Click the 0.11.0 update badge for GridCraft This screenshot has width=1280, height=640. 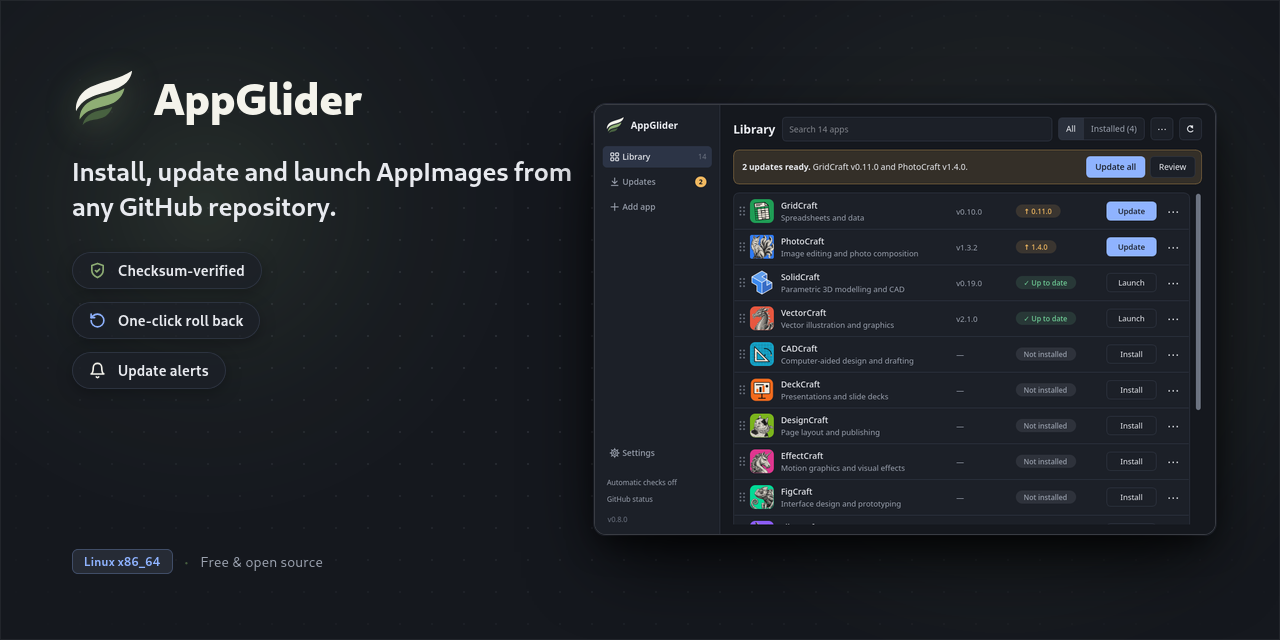coord(1038,211)
